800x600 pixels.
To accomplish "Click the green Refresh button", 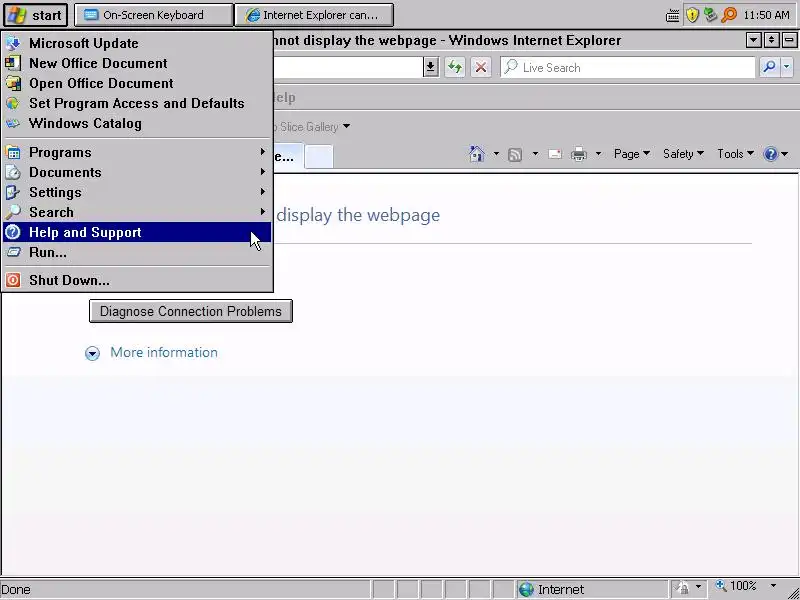I will pos(455,67).
